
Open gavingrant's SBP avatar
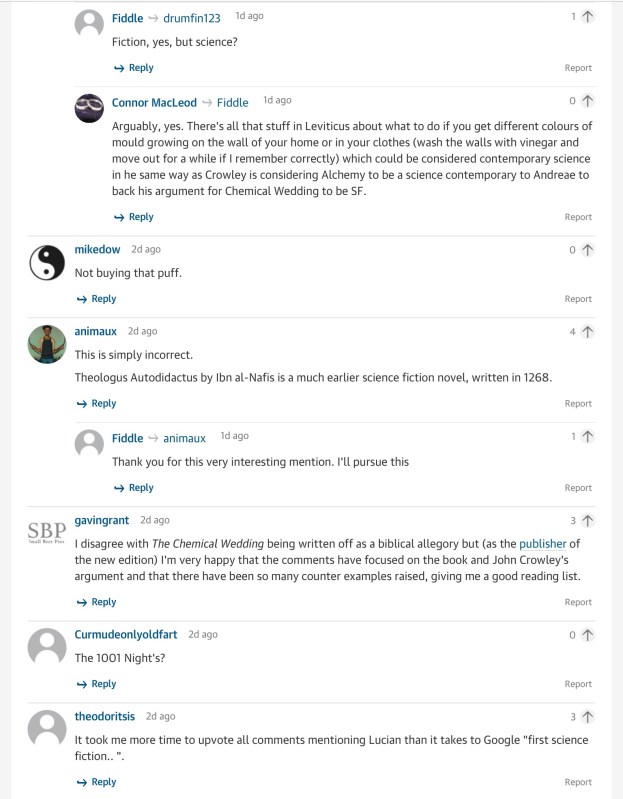pyautogui.click(x=46, y=534)
